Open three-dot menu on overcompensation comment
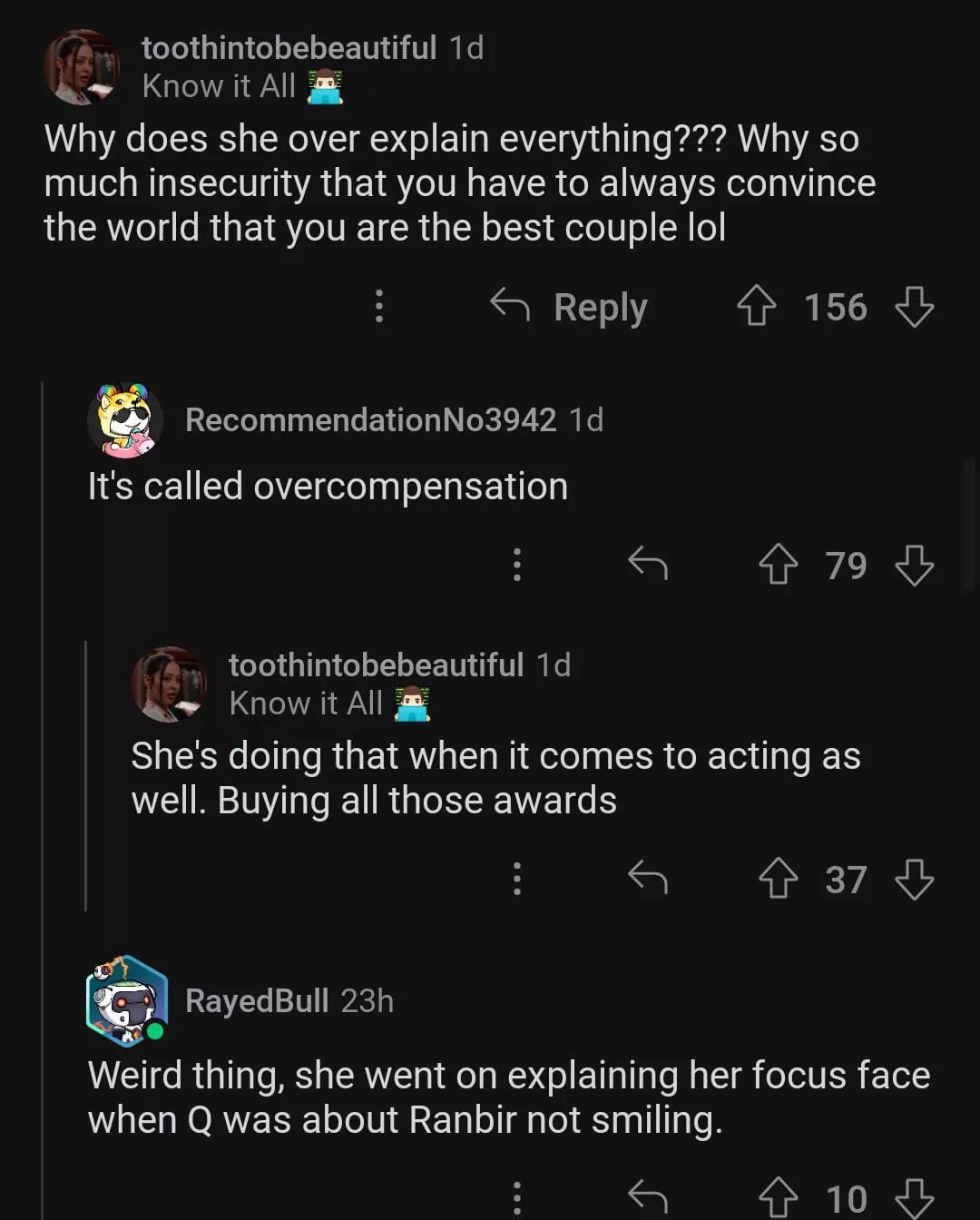The height and width of the screenshot is (1220, 980). [x=516, y=565]
